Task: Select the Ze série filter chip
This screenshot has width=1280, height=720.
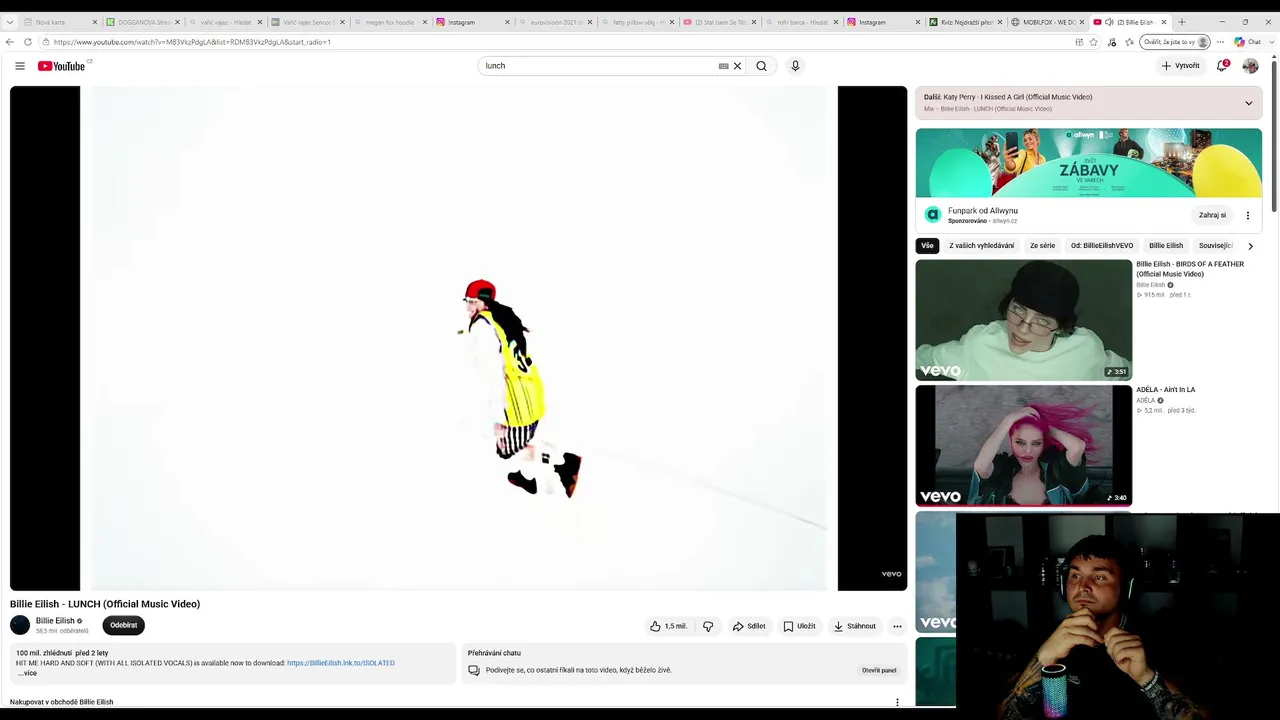Action: (x=1042, y=246)
